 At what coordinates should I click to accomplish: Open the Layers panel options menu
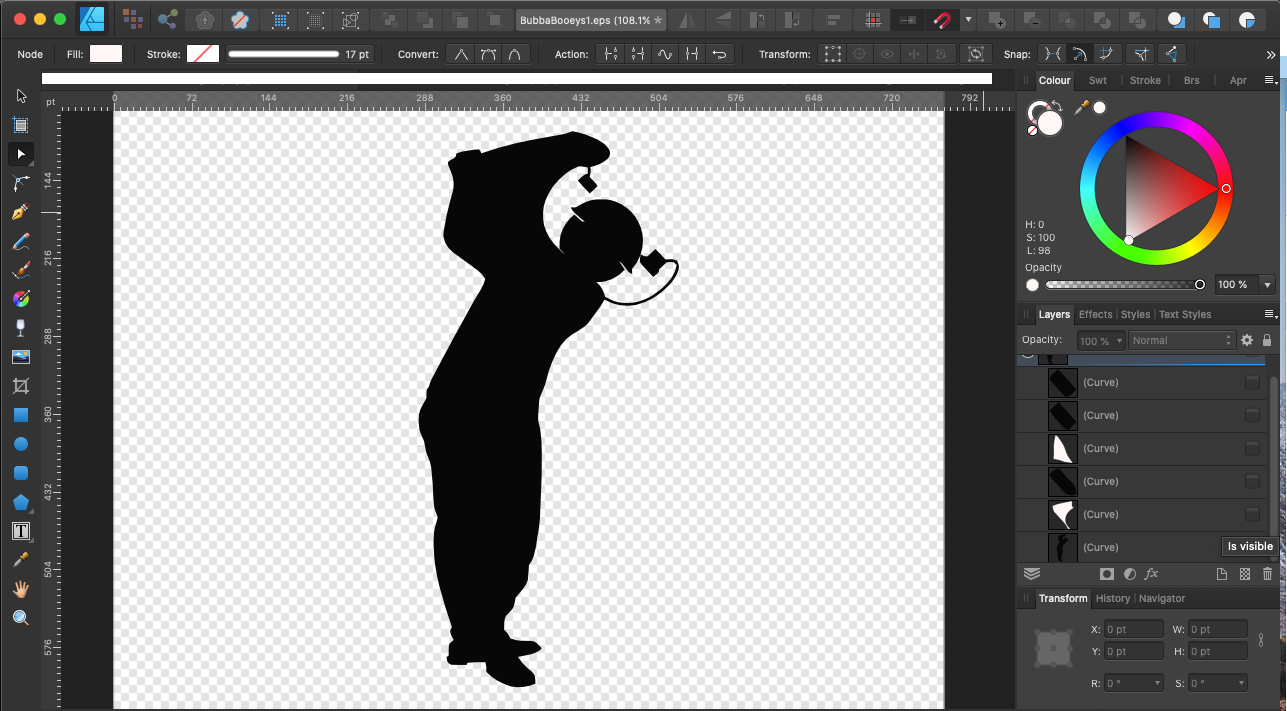tap(1270, 314)
